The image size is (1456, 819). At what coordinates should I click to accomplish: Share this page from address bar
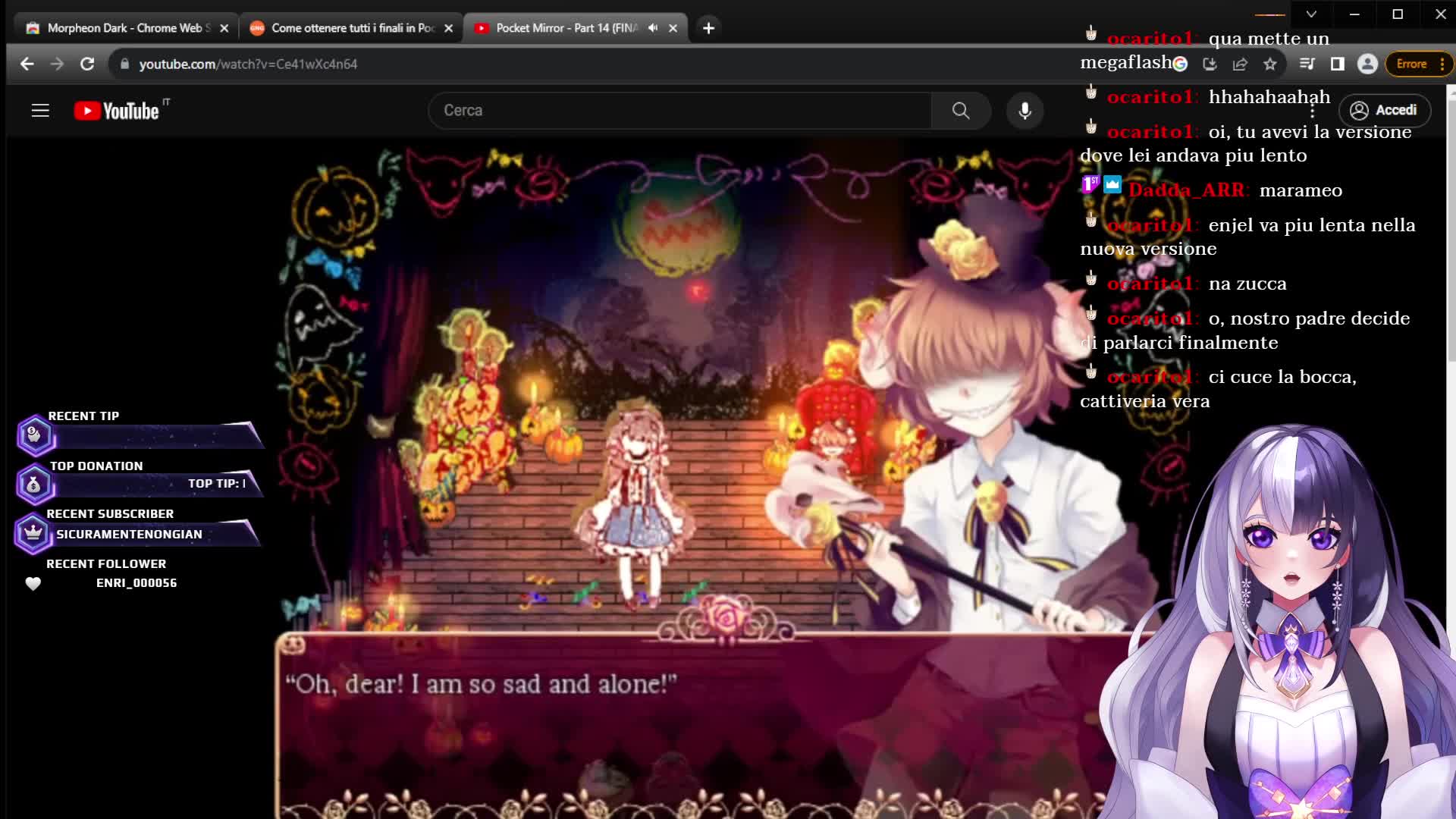point(1240,64)
